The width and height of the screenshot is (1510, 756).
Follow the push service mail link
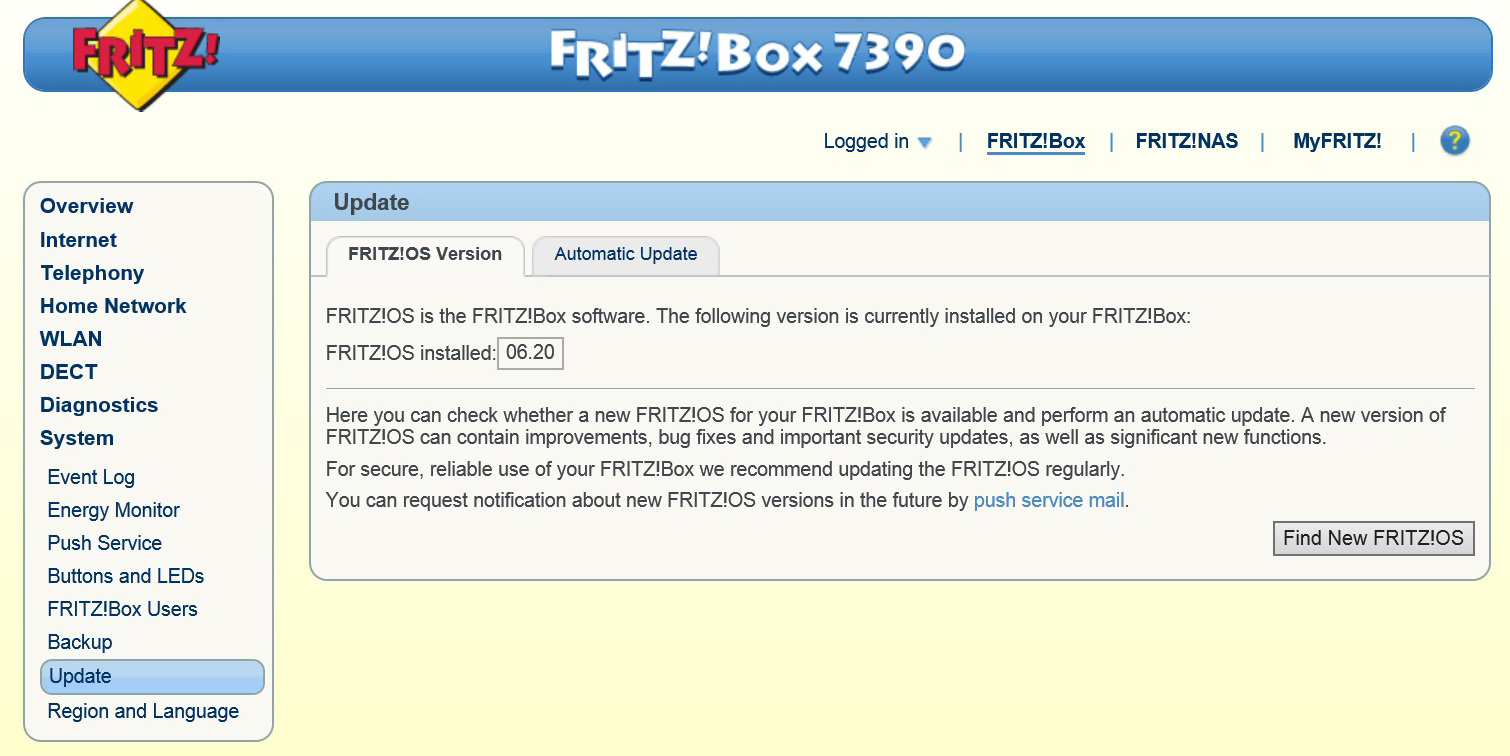(1049, 500)
